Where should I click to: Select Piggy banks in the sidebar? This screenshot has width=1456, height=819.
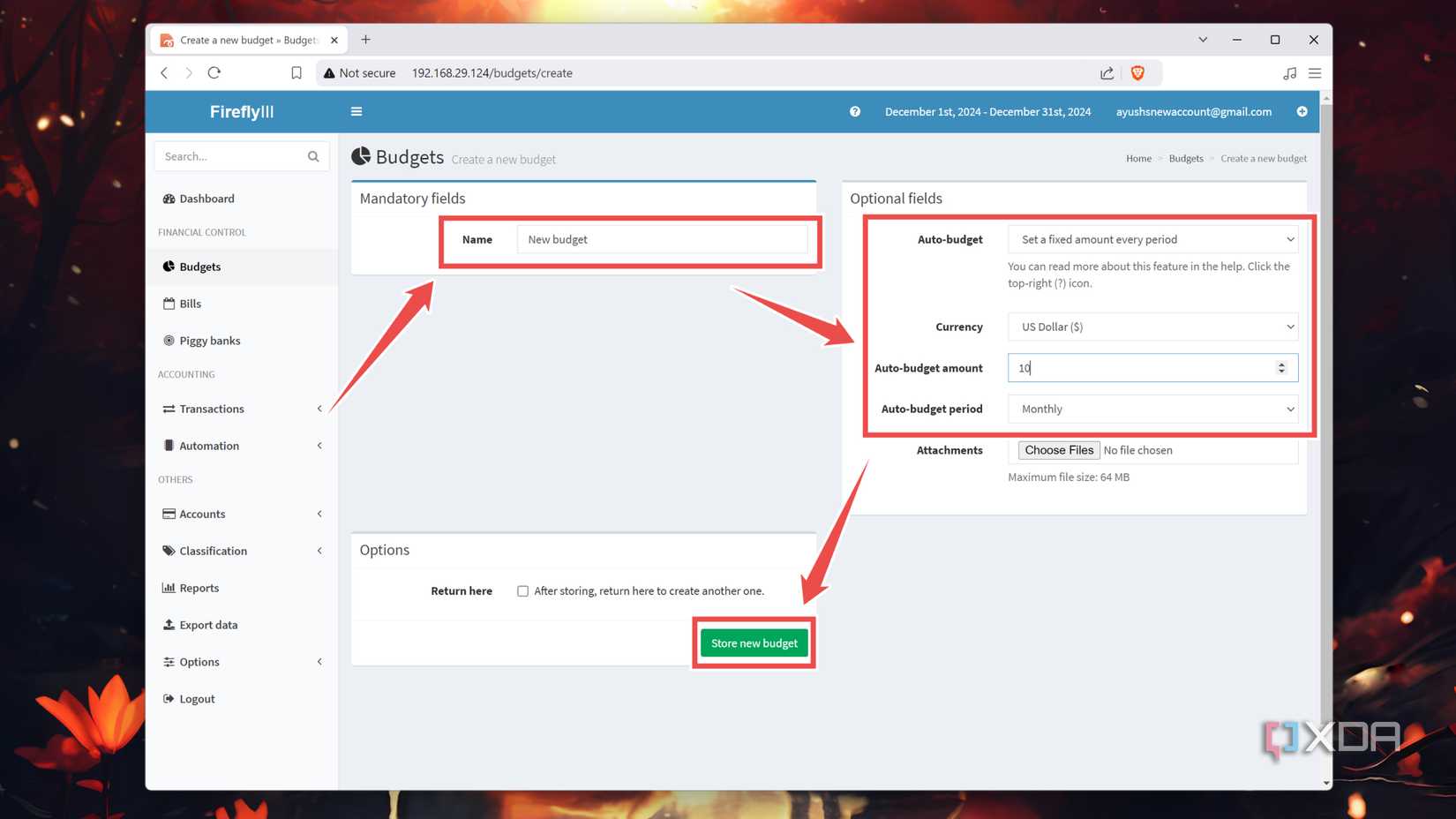[x=208, y=341]
